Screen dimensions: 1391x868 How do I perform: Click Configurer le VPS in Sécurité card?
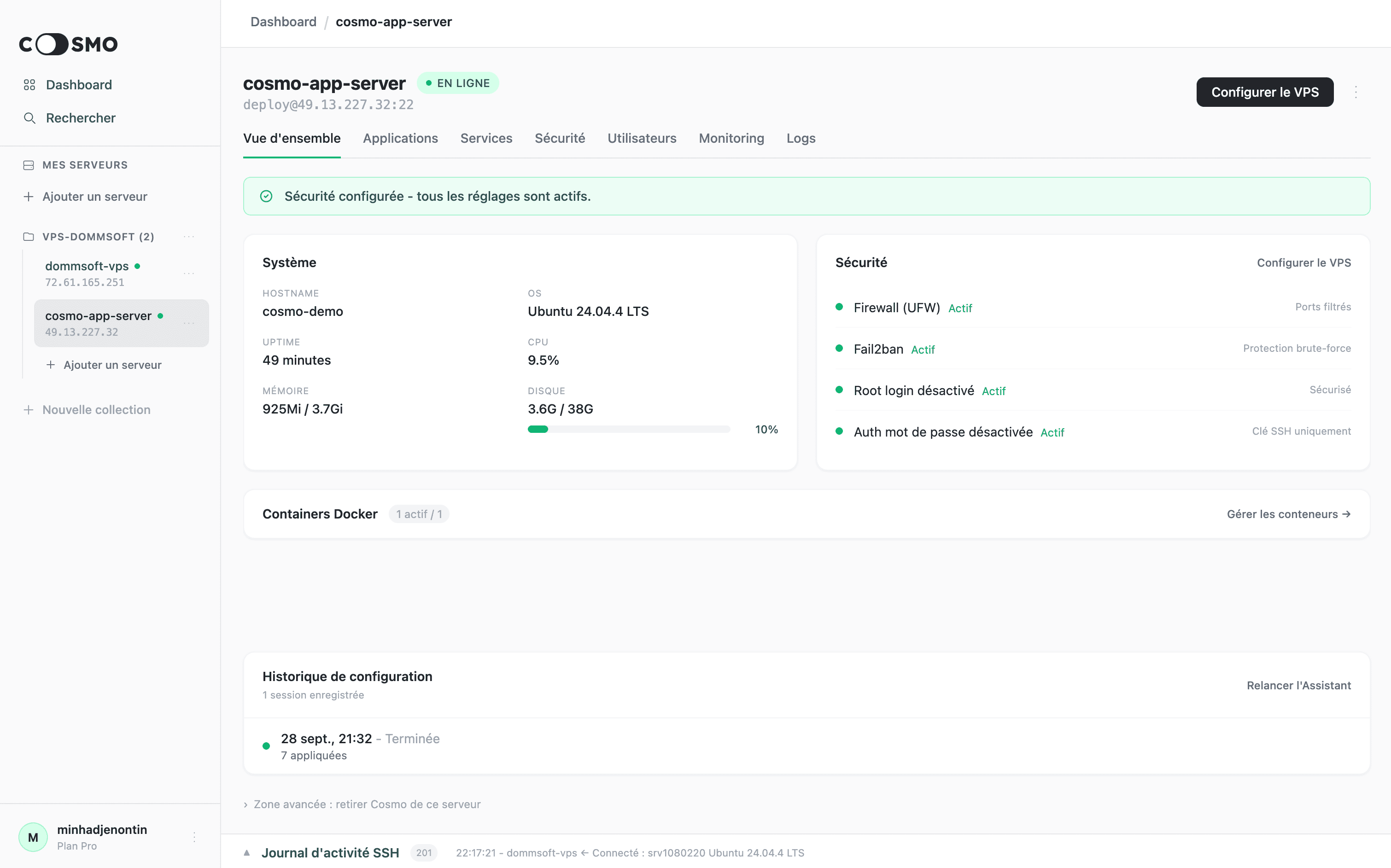coord(1304,263)
